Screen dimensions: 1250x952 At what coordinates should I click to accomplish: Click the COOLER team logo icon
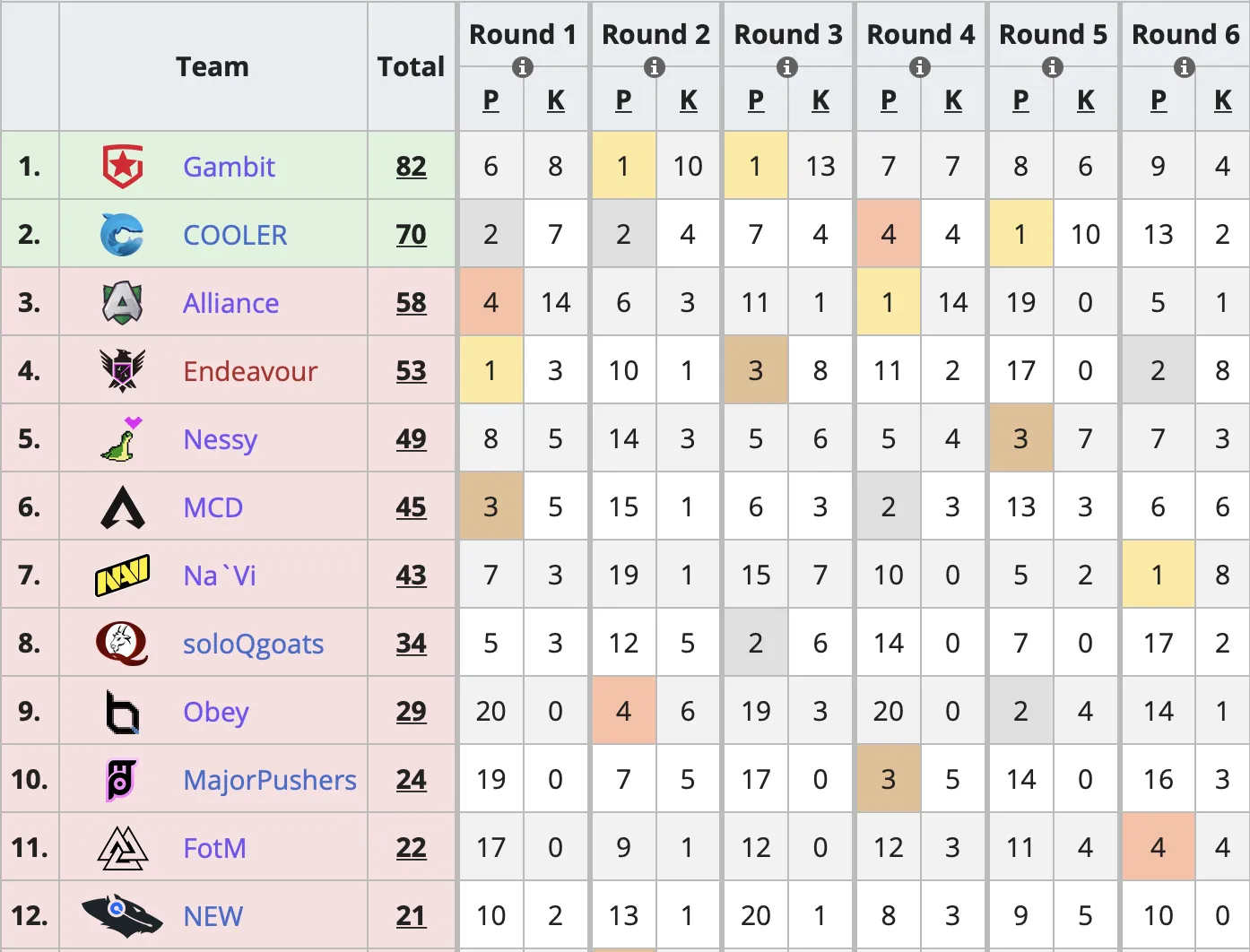[123, 235]
